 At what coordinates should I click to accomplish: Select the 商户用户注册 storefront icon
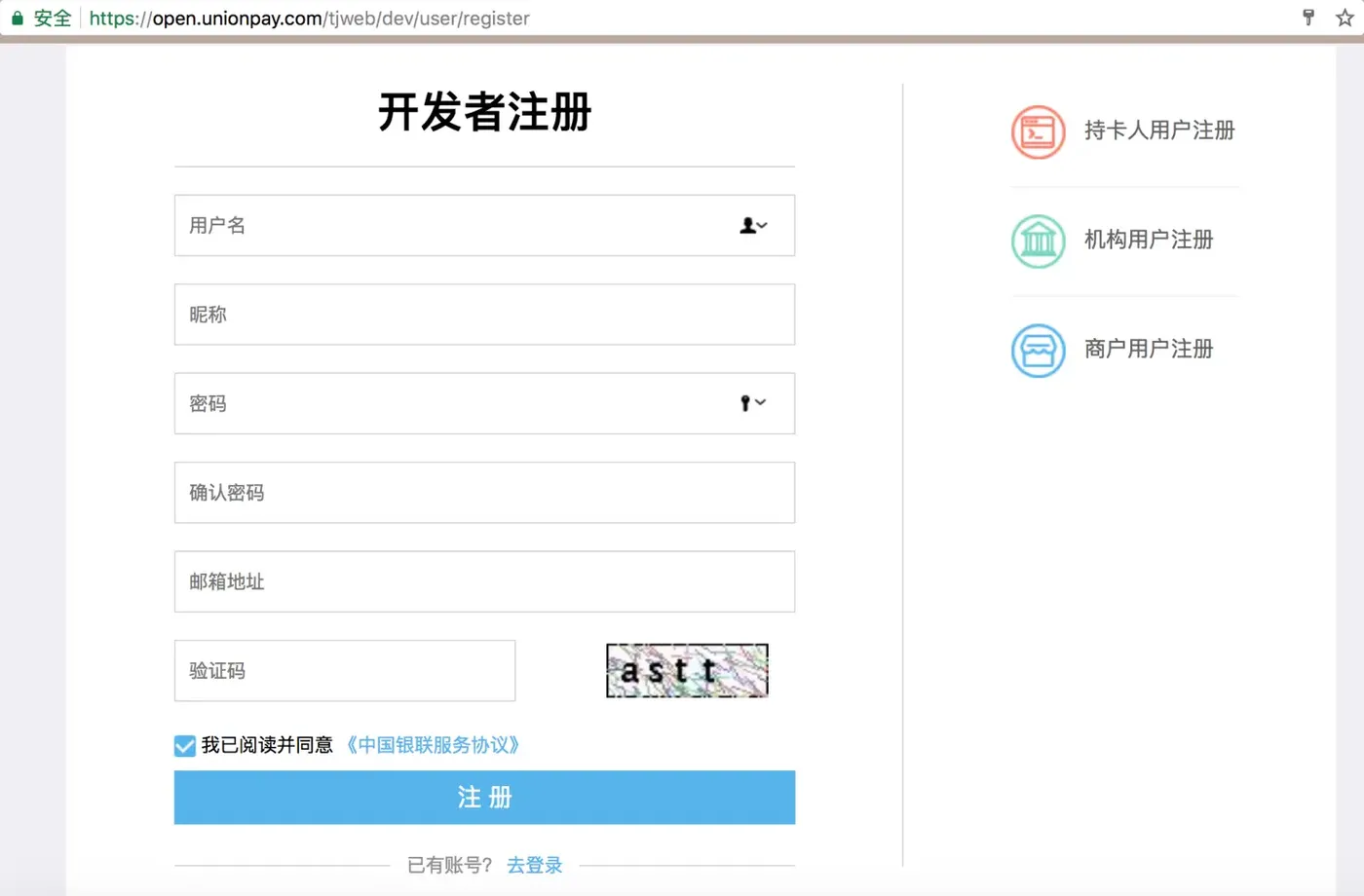[x=1038, y=351]
